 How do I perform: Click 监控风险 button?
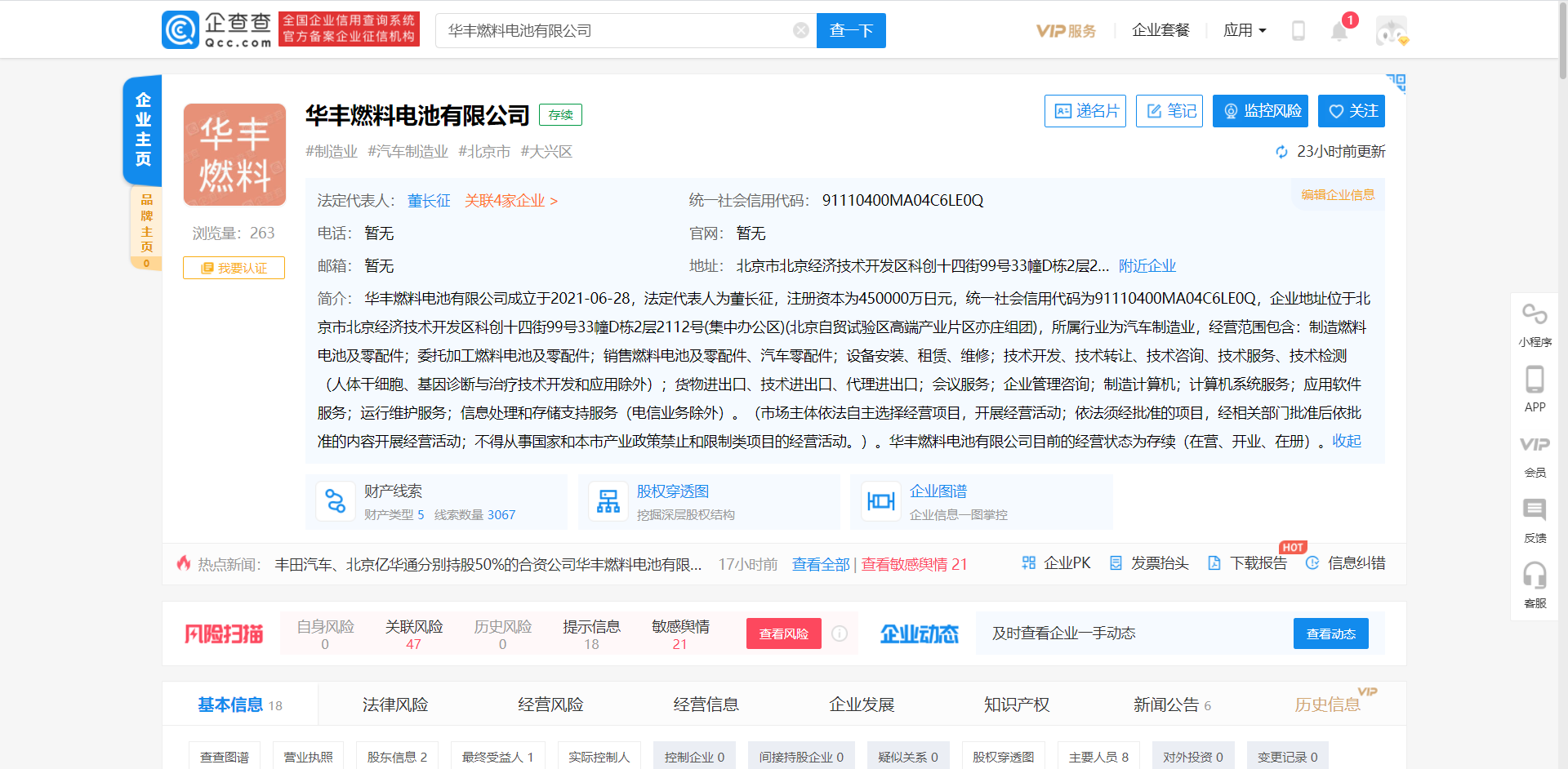click(1260, 111)
